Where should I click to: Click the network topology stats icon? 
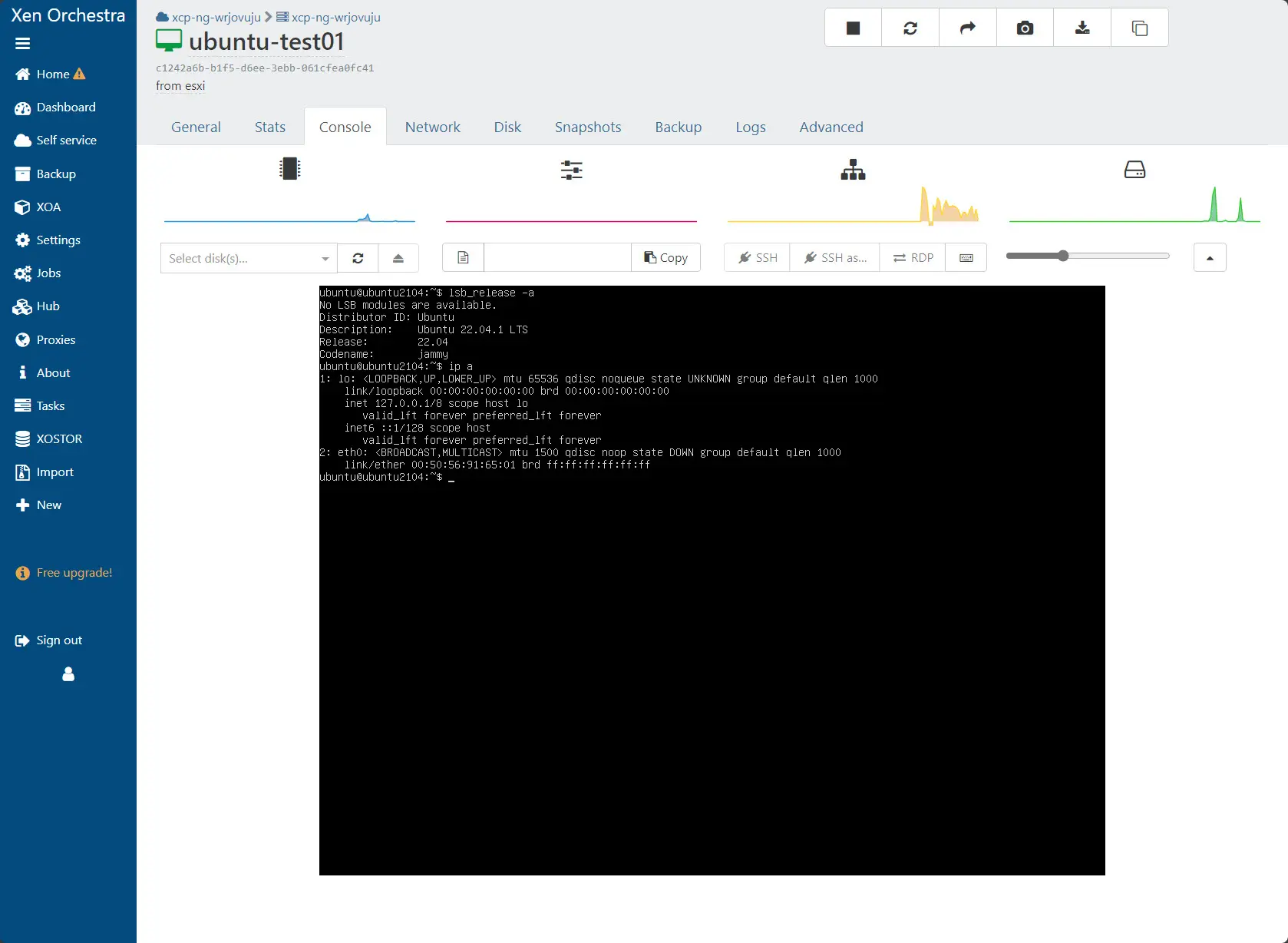pyautogui.click(x=853, y=170)
